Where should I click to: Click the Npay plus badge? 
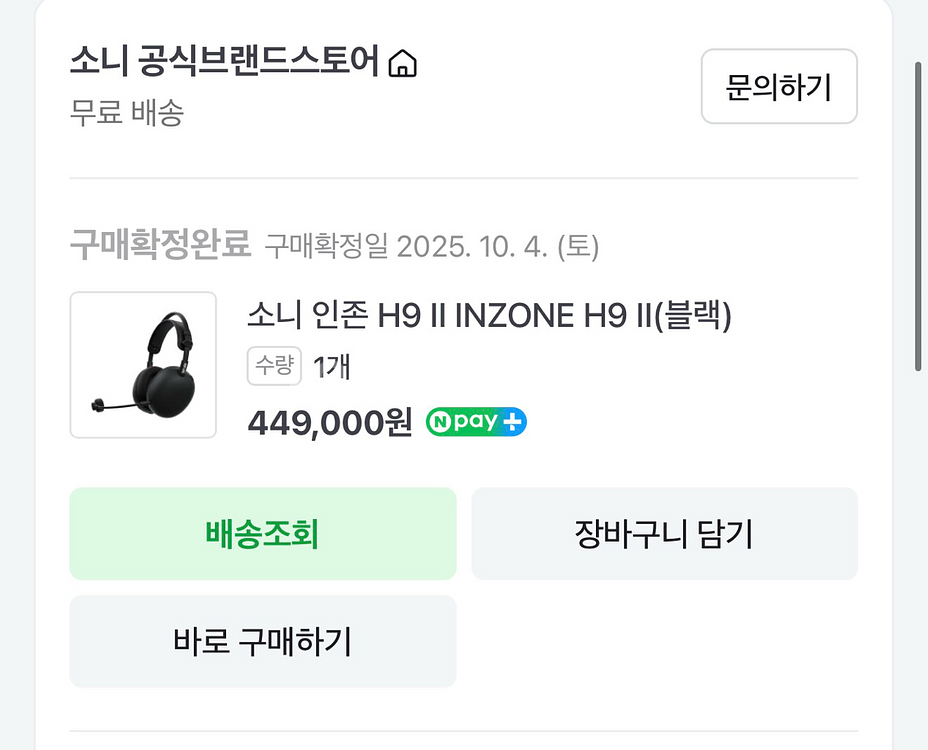[476, 422]
